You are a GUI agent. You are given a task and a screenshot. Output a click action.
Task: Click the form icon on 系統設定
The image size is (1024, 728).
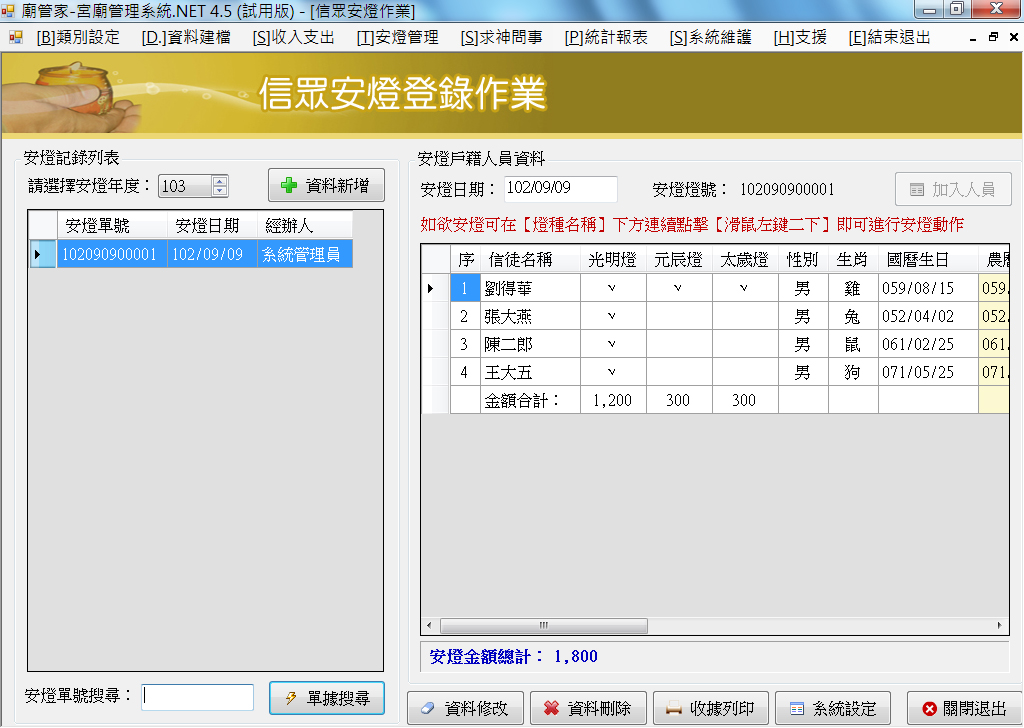click(x=797, y=709)
